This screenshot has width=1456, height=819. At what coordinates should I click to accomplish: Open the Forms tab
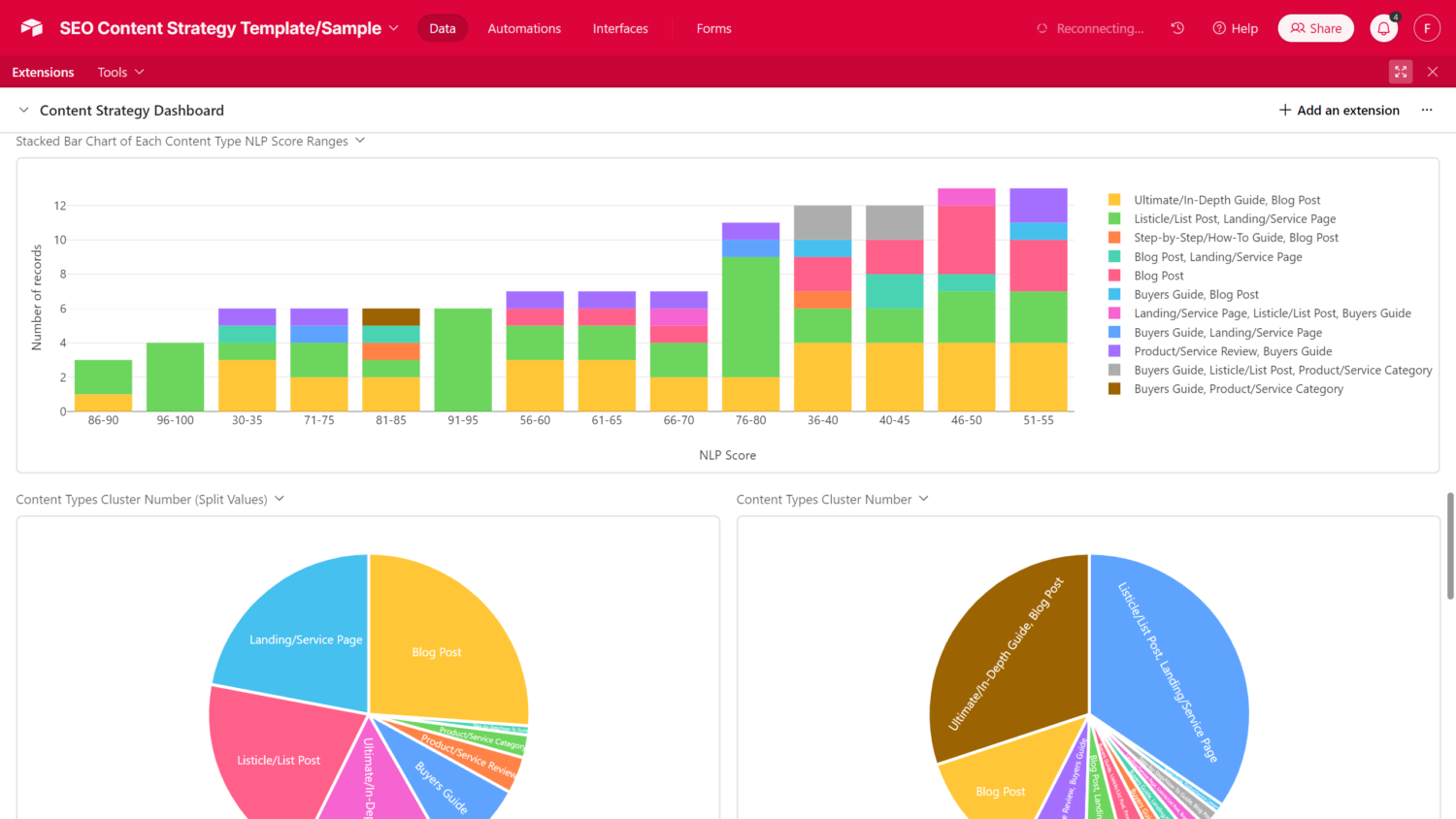point(713,28)
